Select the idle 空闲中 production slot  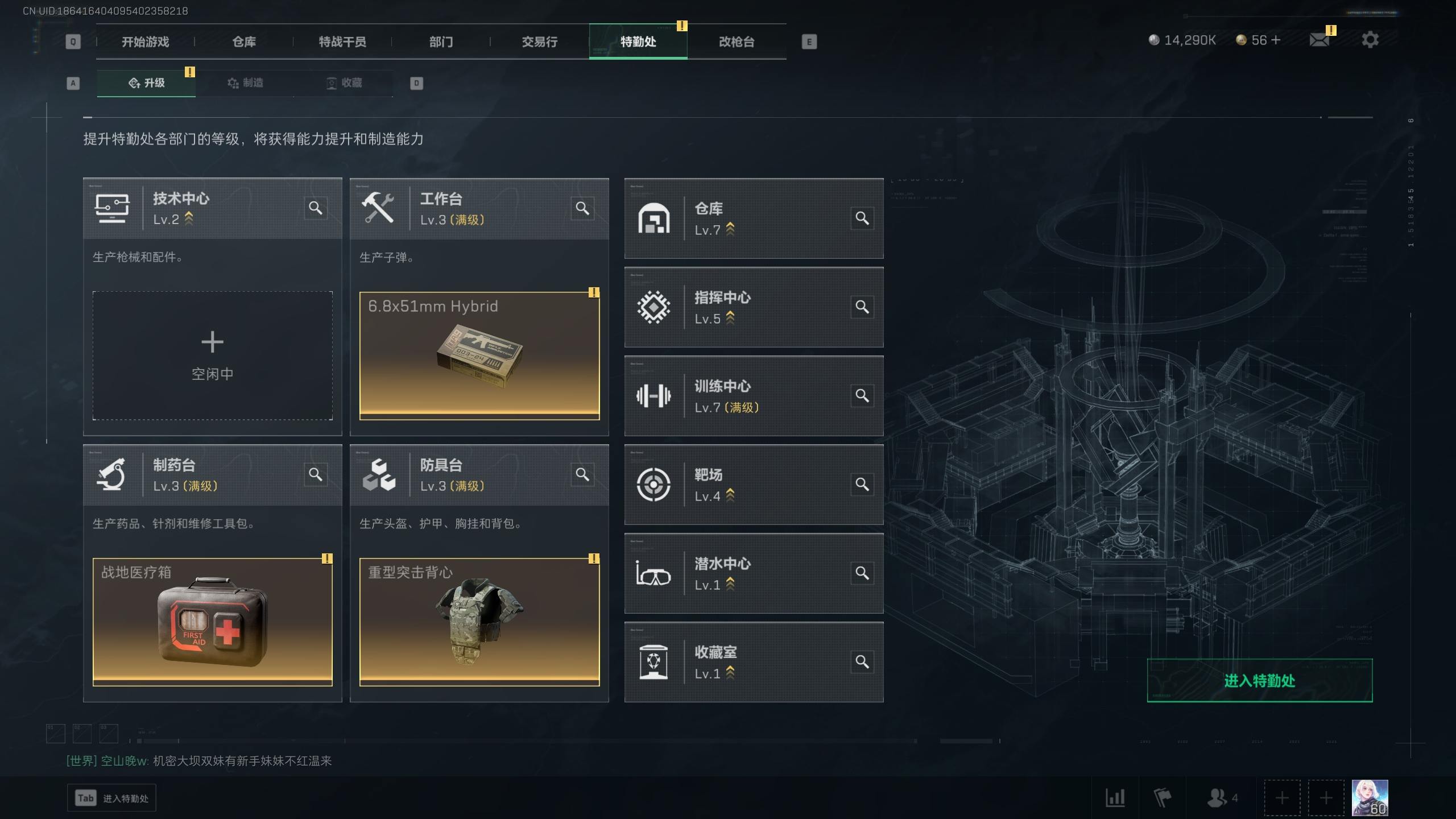point(213,356)
